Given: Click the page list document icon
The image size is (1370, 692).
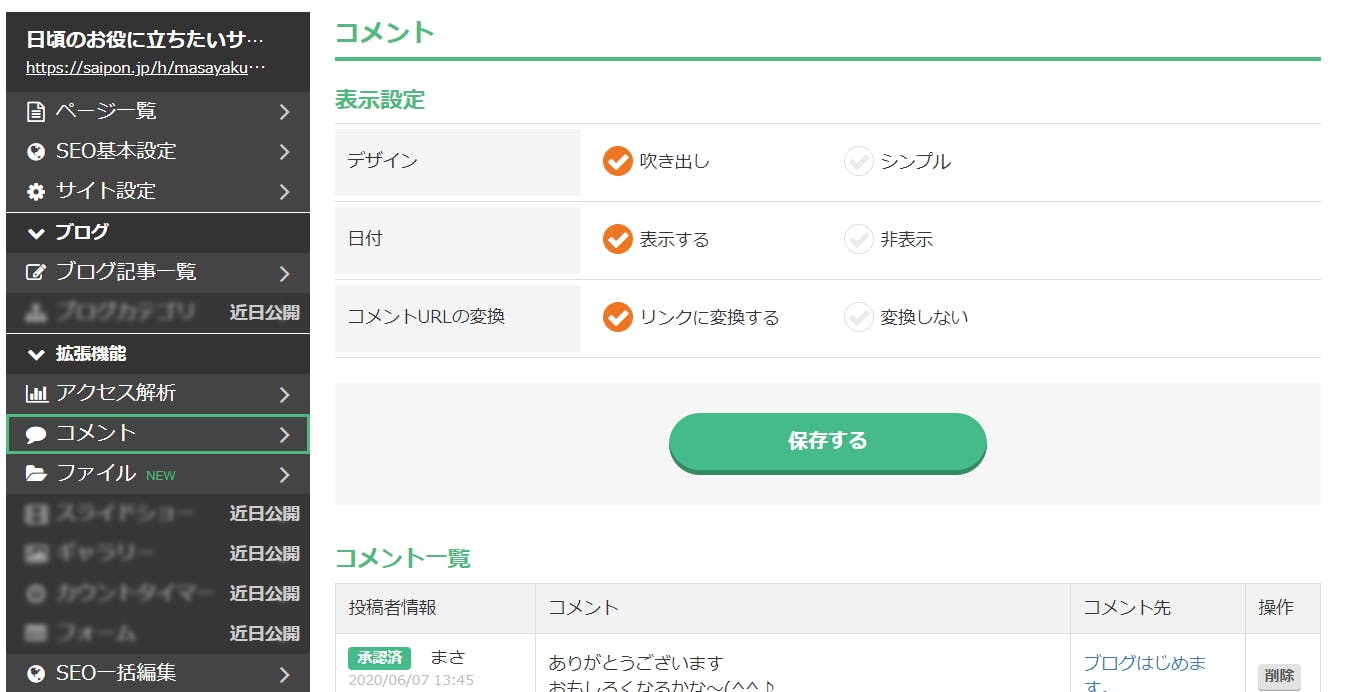Looking at the screenshot, I should coord(36,111).
